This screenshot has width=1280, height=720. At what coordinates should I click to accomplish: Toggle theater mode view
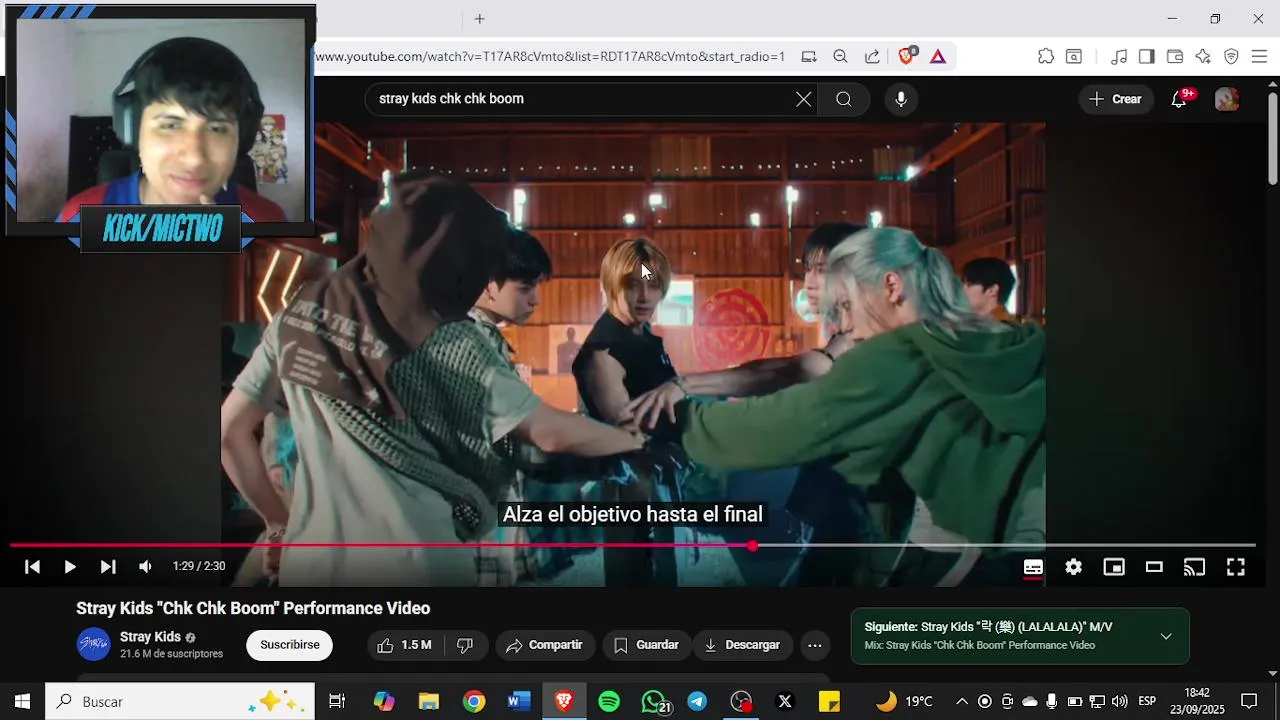1154,567
